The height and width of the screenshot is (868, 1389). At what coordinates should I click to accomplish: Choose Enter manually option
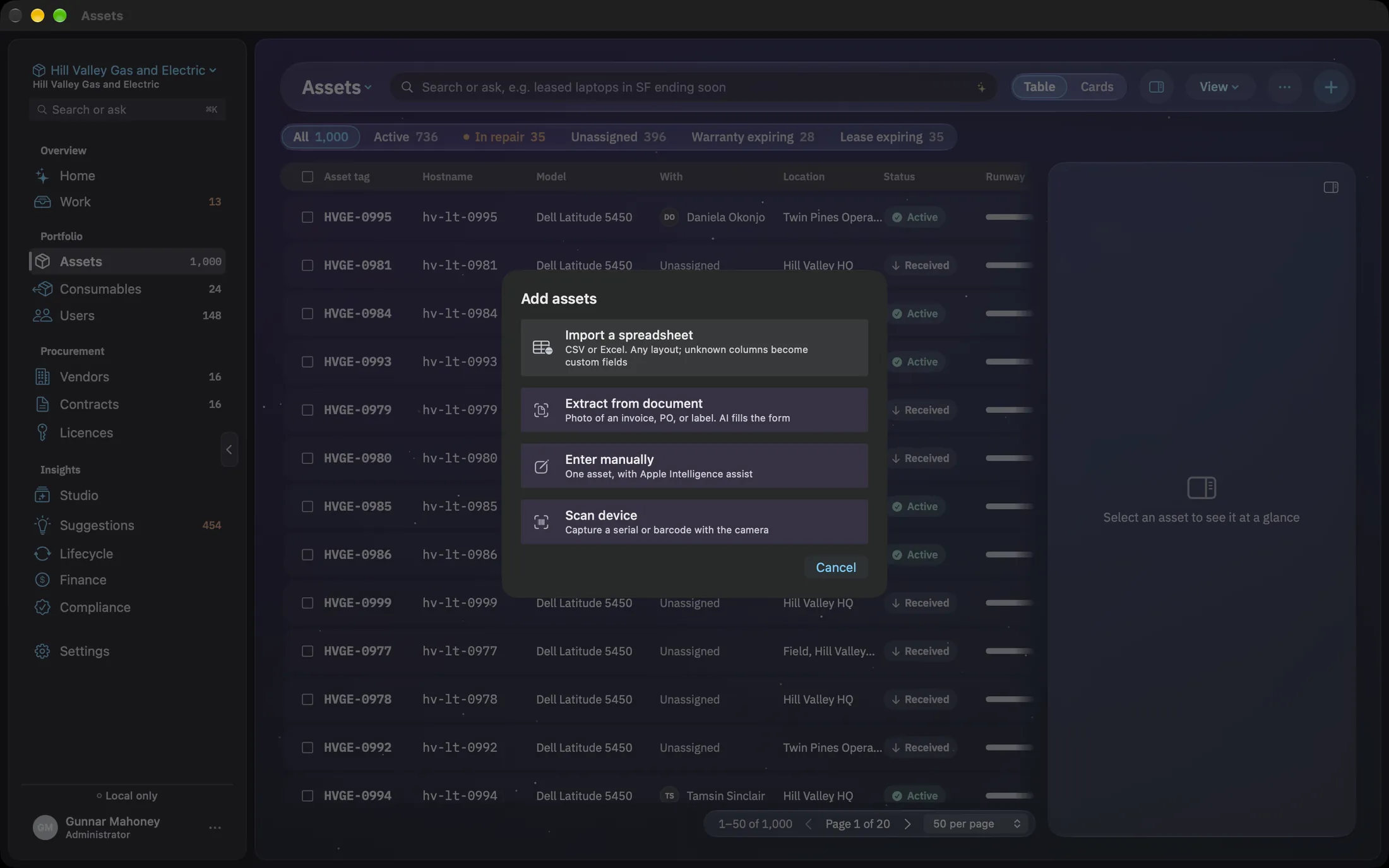coord(694,466)
